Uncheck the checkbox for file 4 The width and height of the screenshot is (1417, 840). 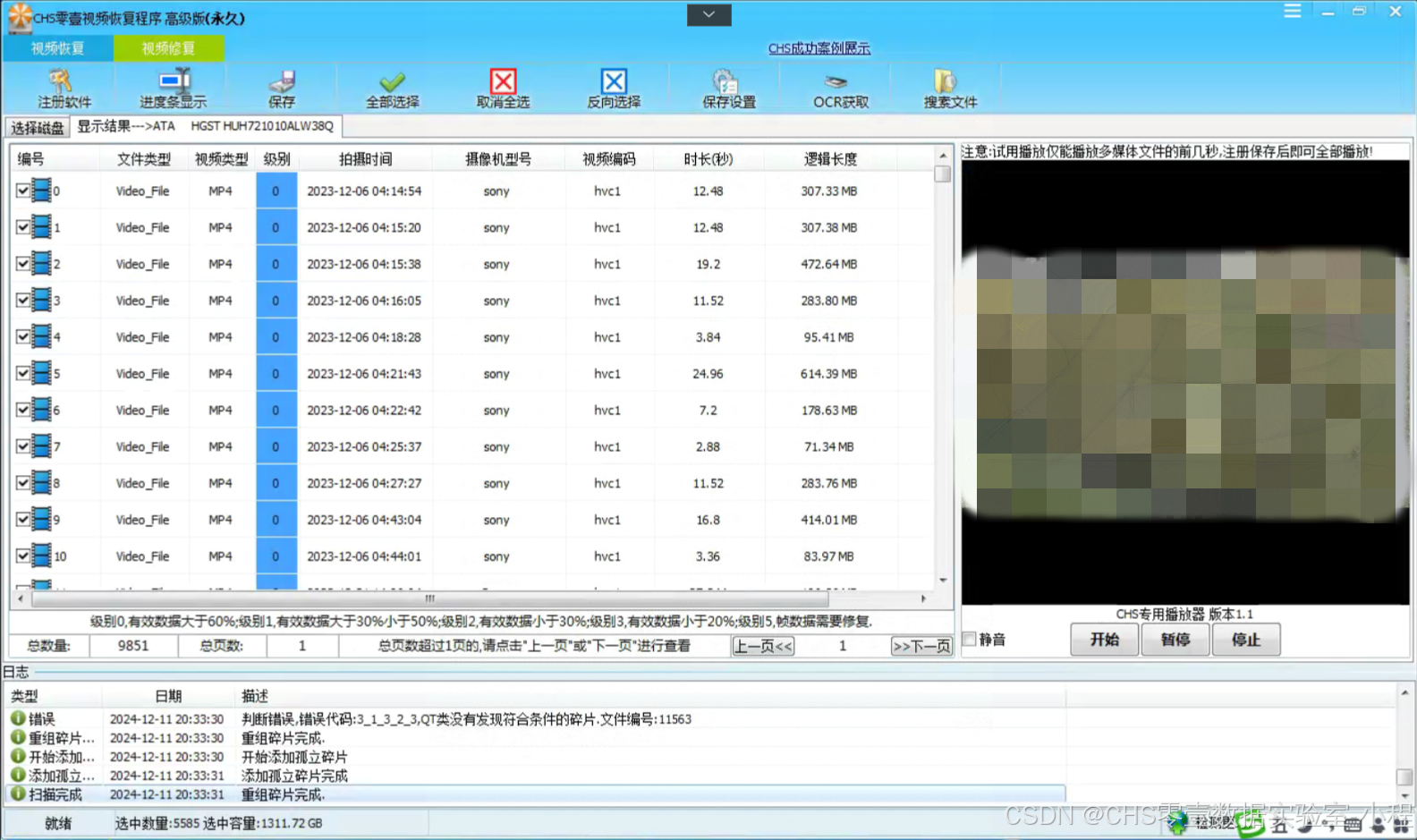(22, 337)
